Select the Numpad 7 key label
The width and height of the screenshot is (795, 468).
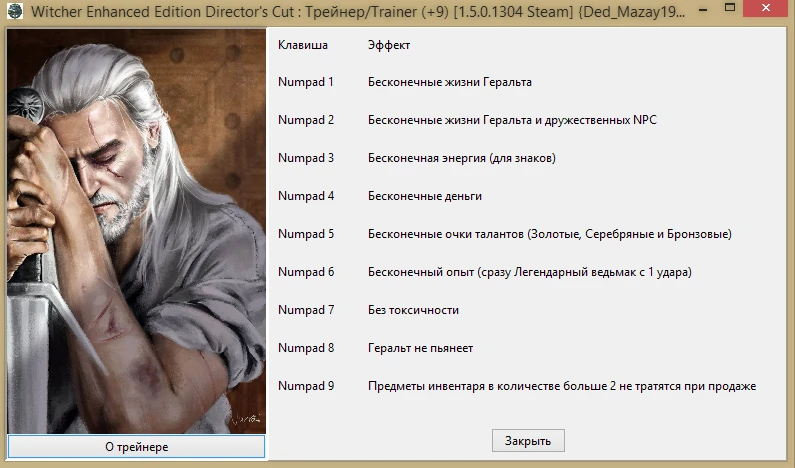[306, 310]
